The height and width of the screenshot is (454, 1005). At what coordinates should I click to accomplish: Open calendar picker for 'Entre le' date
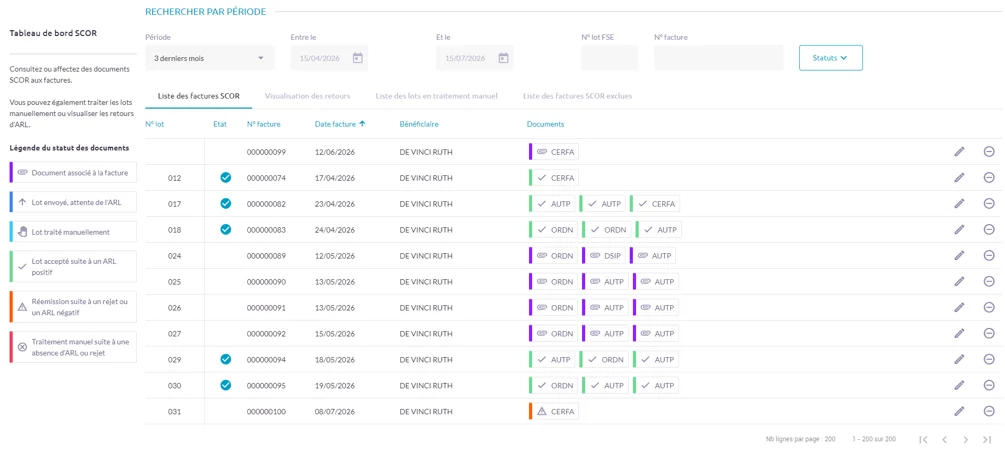coord(358,58)
